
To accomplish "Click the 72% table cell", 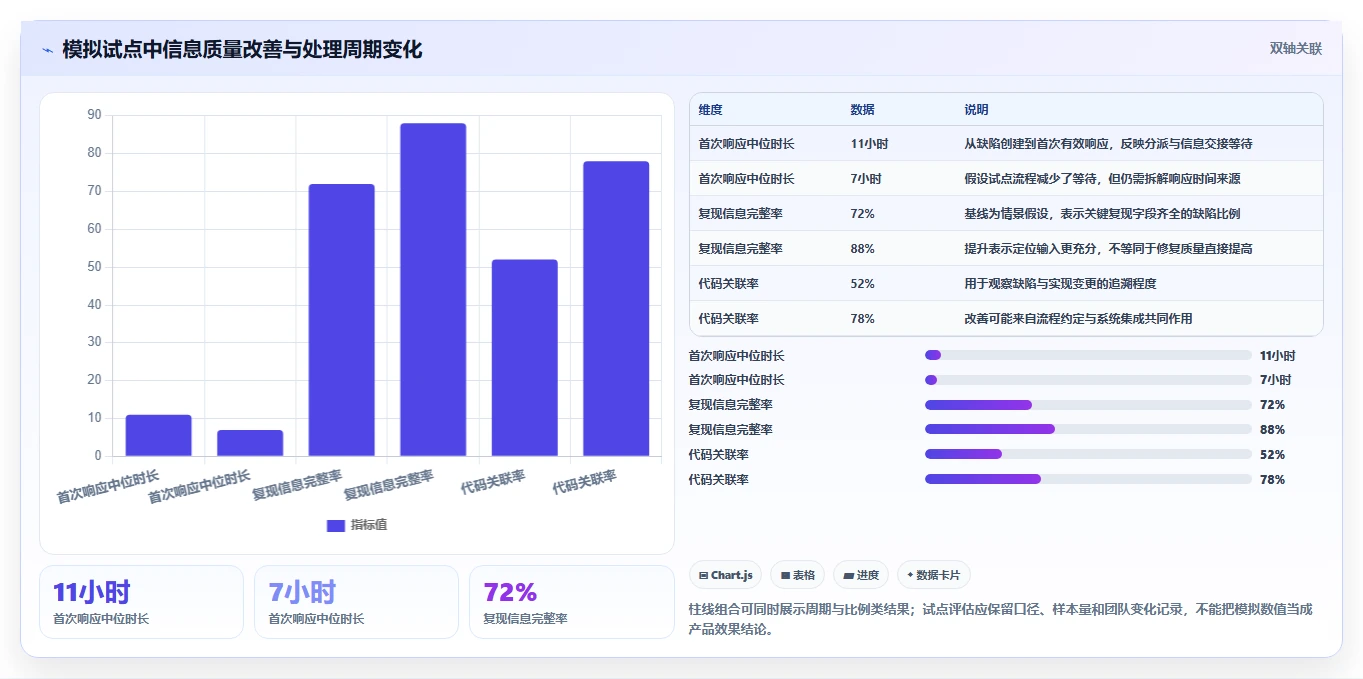I will 863,214.
